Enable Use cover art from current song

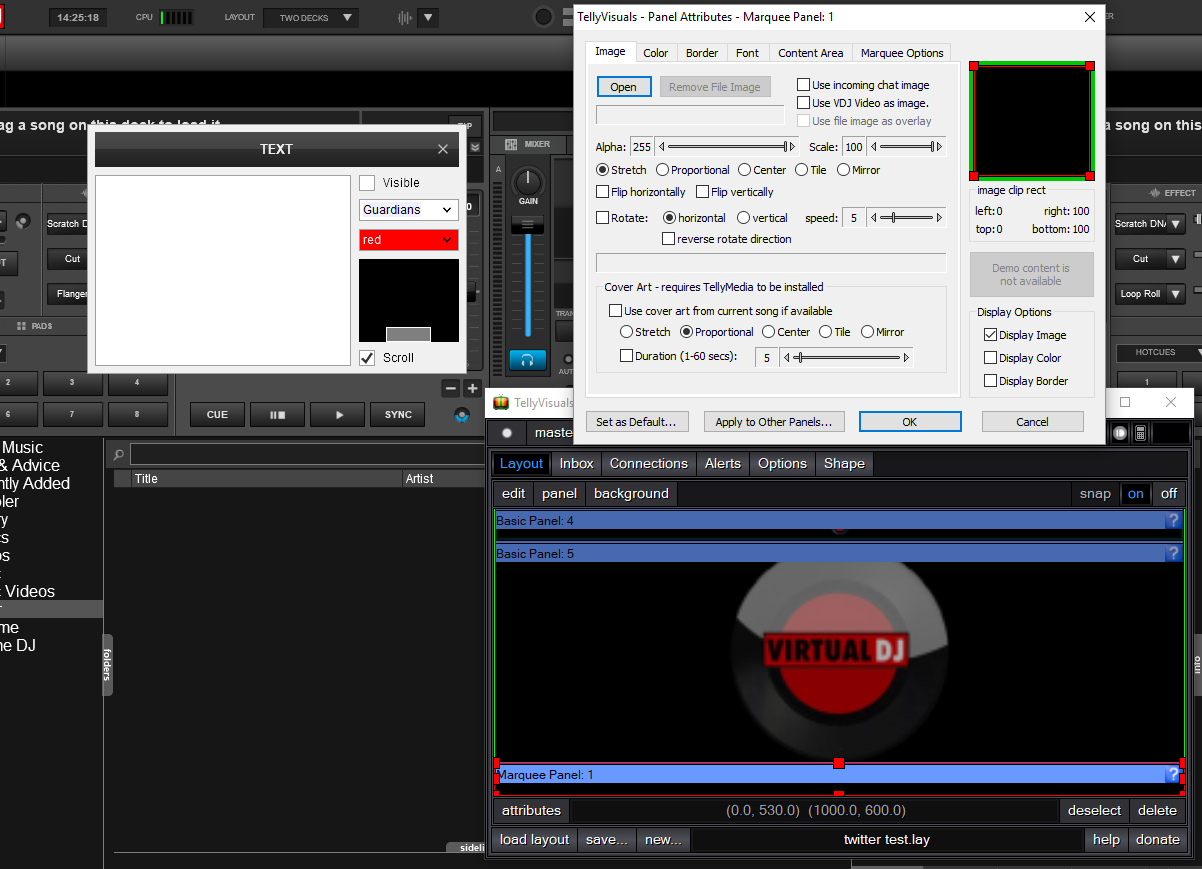pyautogui.click(x=615, y=311)
